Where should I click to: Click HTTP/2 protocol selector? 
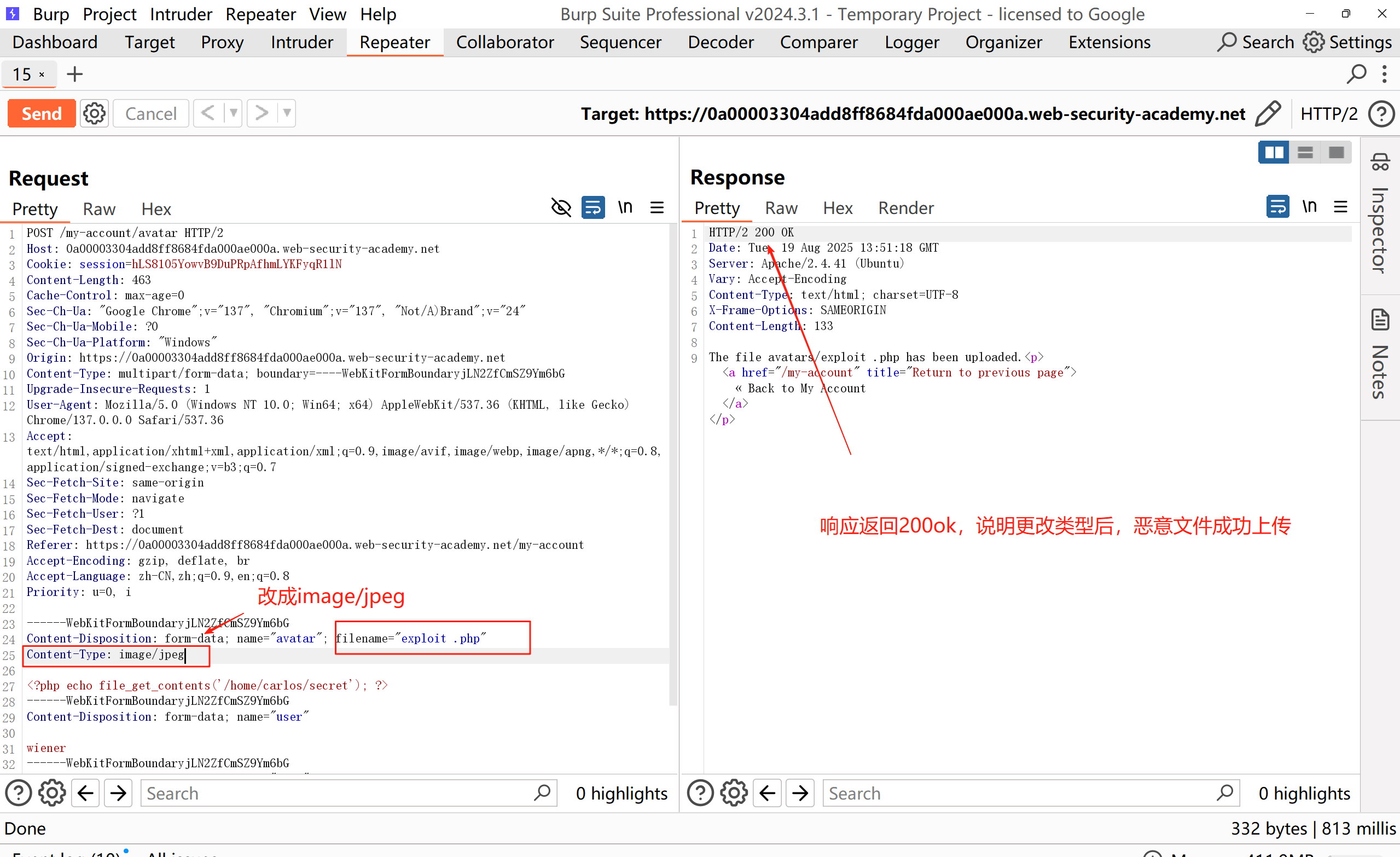pyautogui.click(x=1328, y=114)
